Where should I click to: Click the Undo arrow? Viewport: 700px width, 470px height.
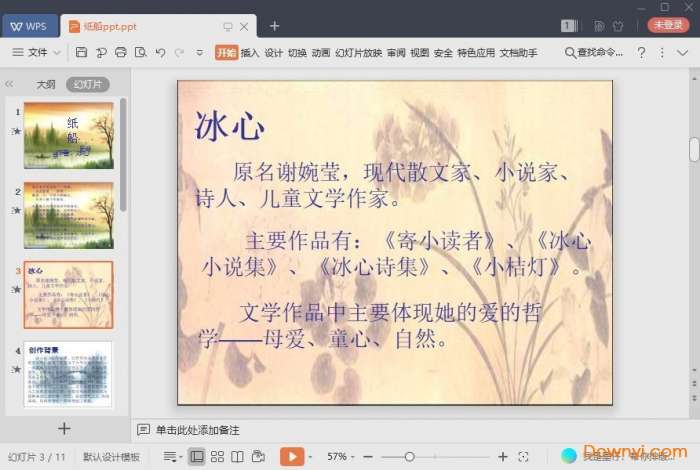coord(160,53)
